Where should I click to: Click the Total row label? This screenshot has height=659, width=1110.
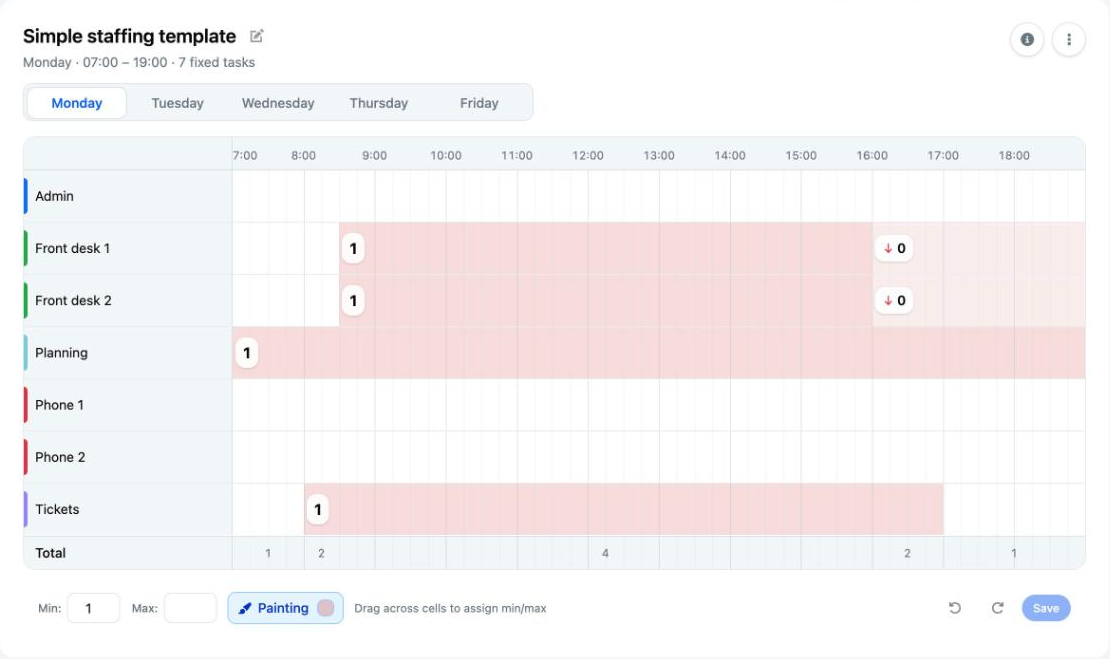(x=50, y=553)
